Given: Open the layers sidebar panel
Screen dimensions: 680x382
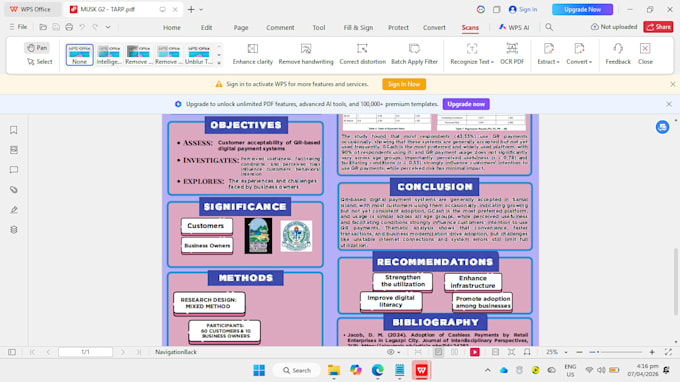Looking at the screenshot, I should coord(14,230).
